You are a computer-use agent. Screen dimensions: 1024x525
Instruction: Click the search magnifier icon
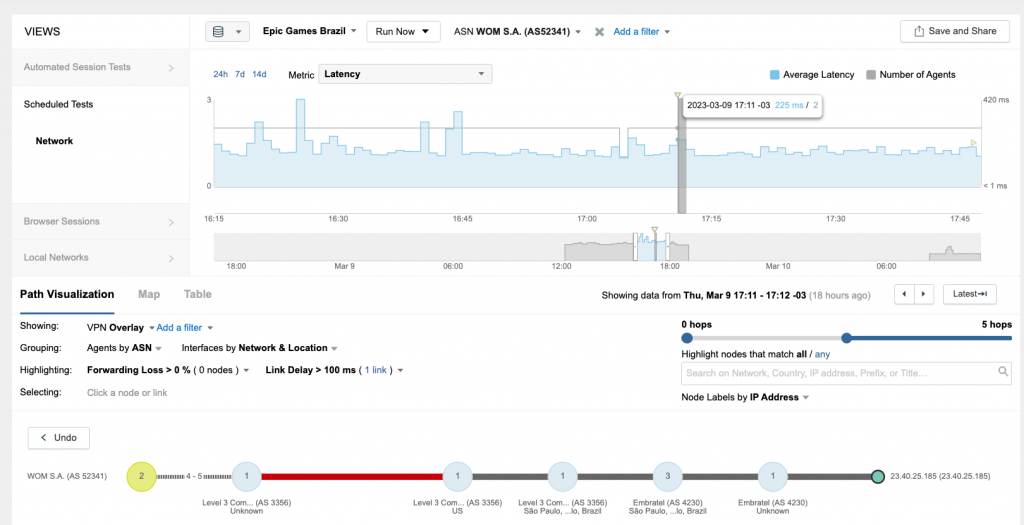pyautogui.click(x=1003, y=373)
